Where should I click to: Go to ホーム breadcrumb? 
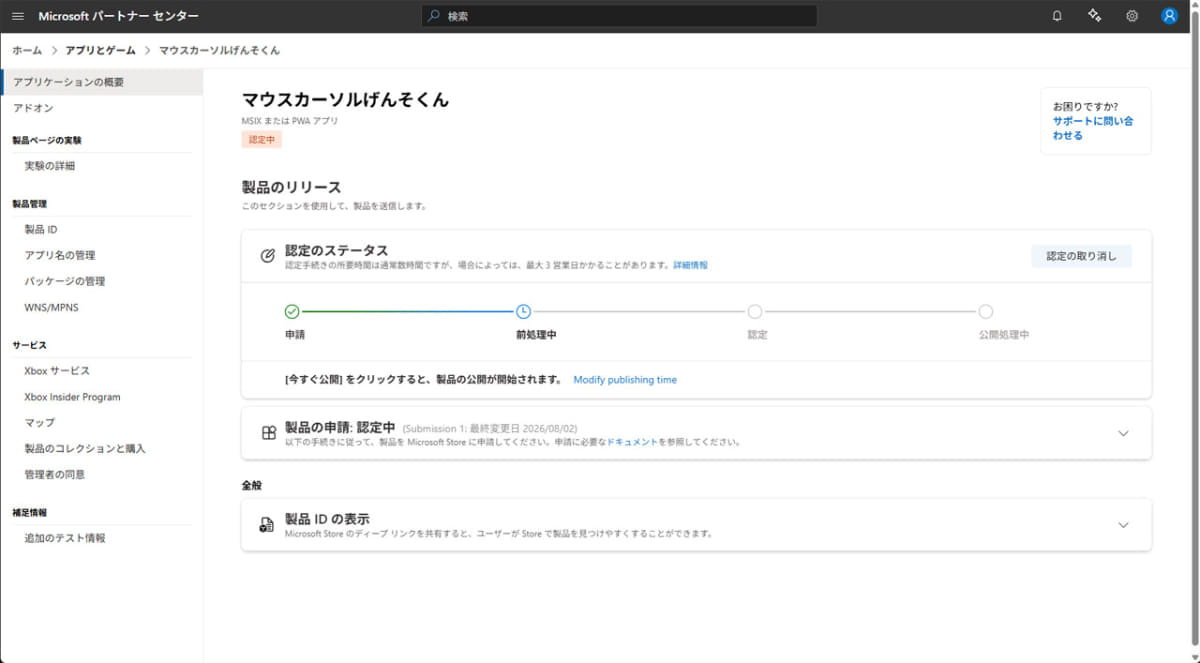point(27,50)
